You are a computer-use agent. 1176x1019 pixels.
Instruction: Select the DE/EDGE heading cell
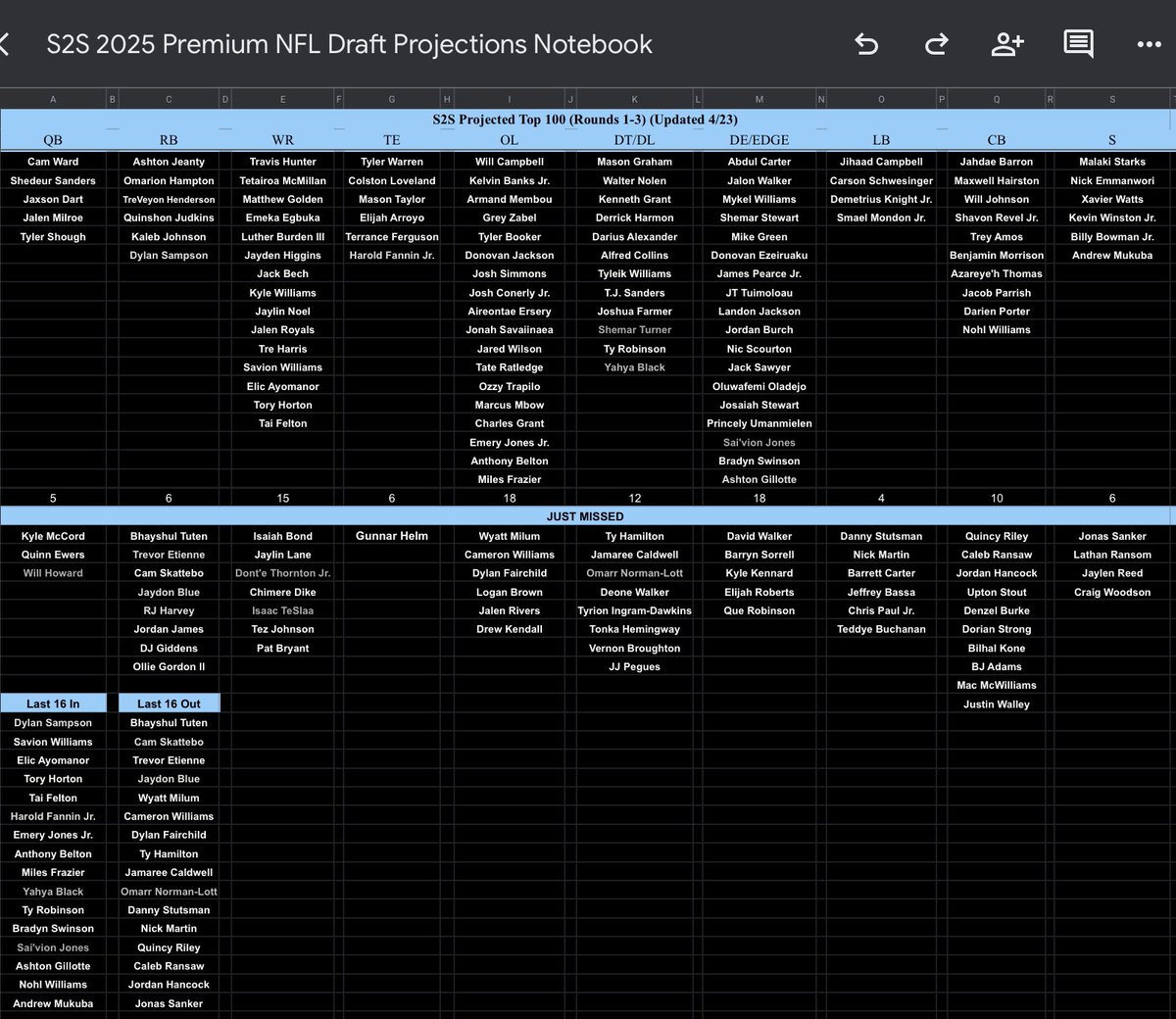[759, 140]
